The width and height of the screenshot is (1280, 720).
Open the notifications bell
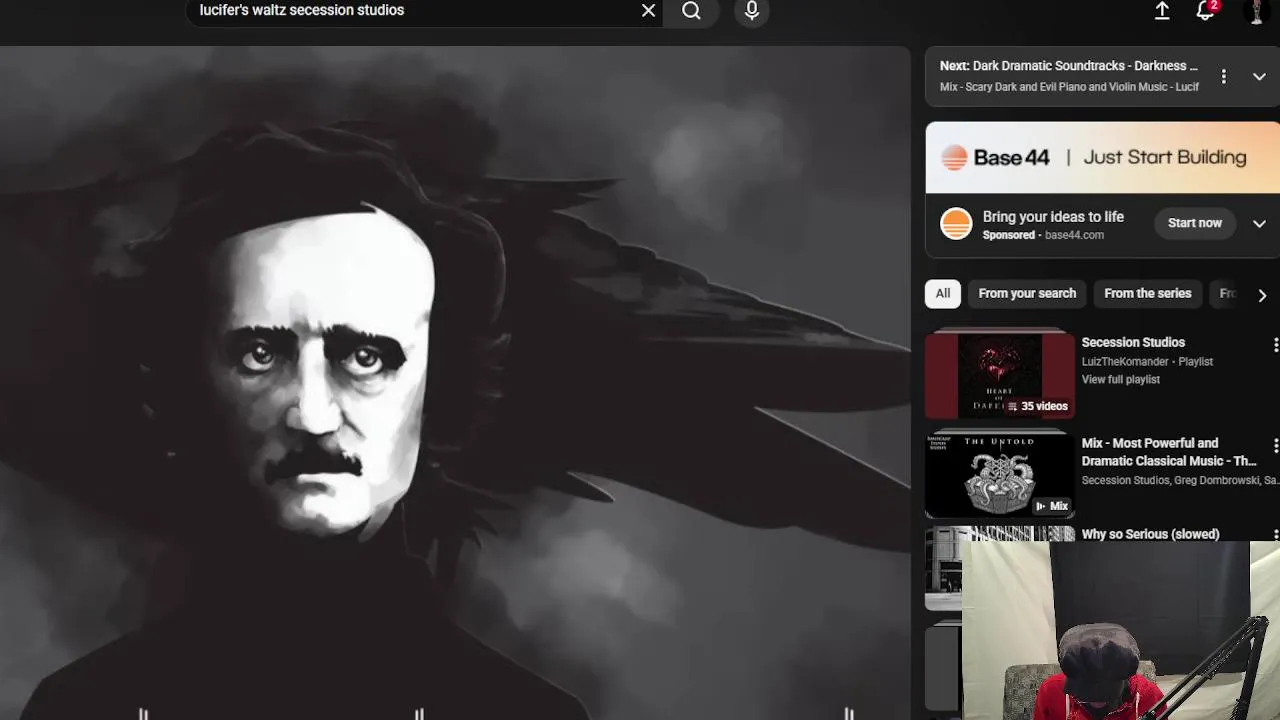pyautogui.click(x=1205, y=11)
